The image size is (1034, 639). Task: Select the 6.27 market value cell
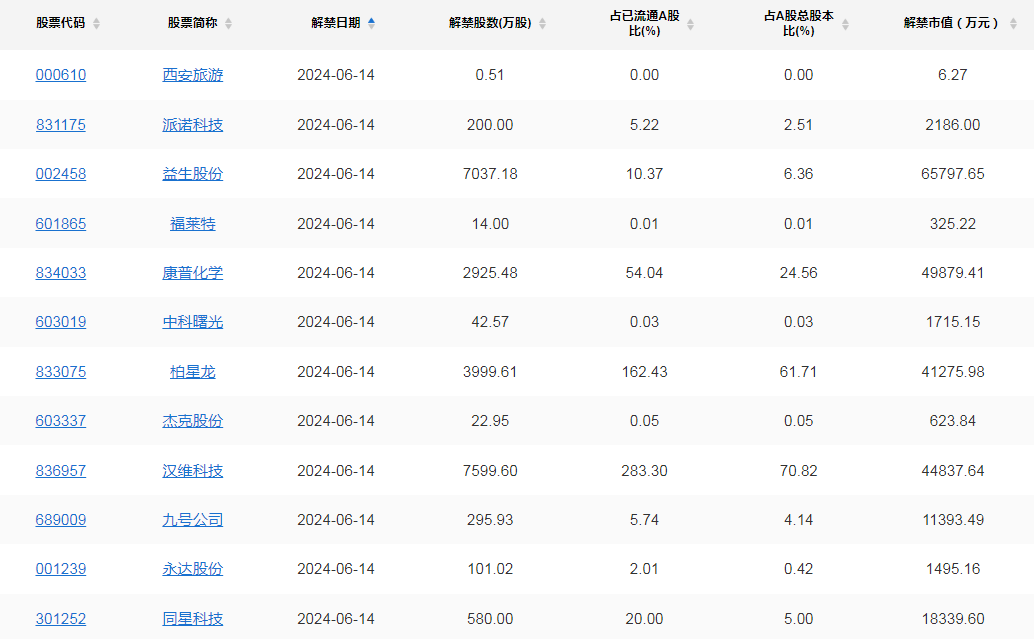point(953,75)
